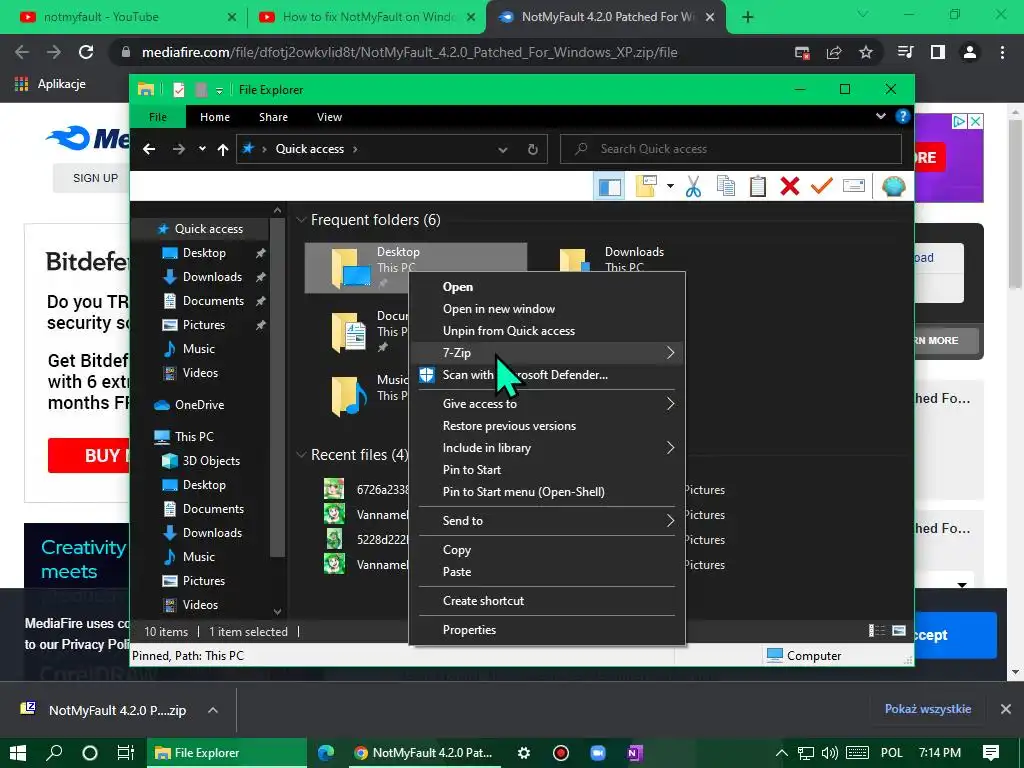The height and width of the screenshot is (768, 1024).
Task: Click the Copy toolbar icon
Action: click(x=726, y=186)
